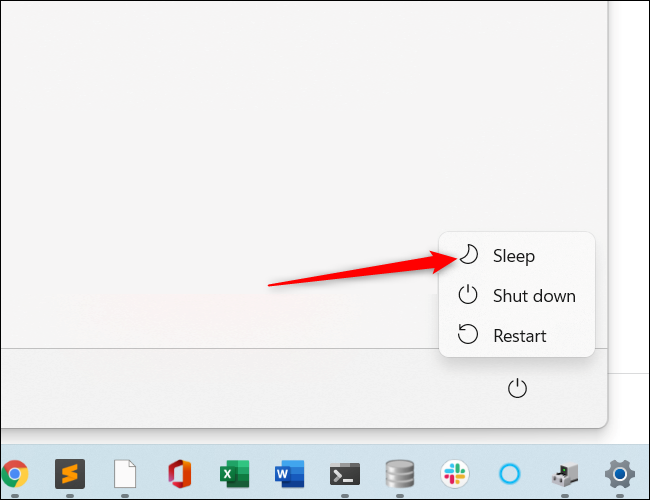The width and height of the screenshot is (650, 500).
Task: Click Restart in the power menu
Action: pos(520,336)
